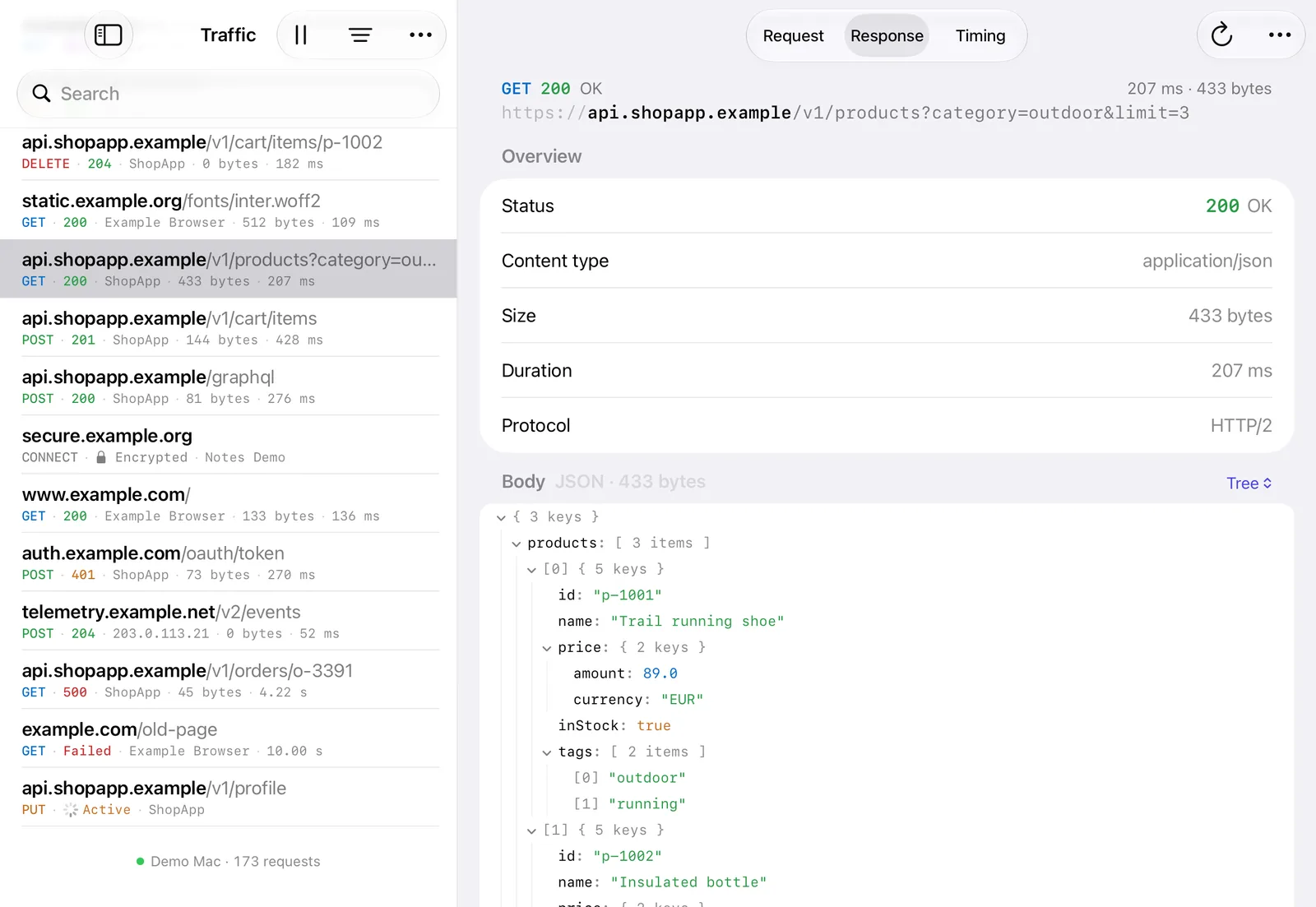1316x907 pixels.
Task: Click the Content type application/json value
Action: point(1207,261)
